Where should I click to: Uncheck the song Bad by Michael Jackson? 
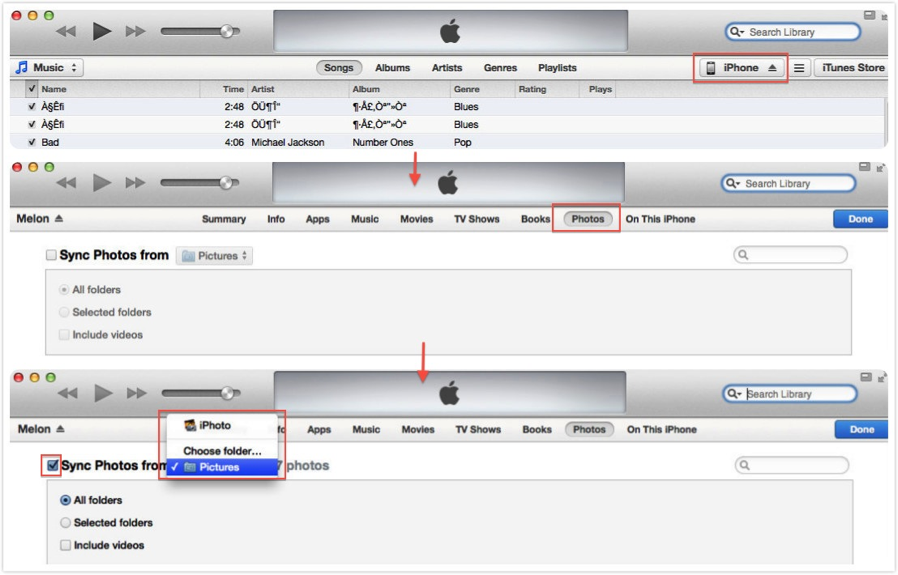click(x=32, y=142)
